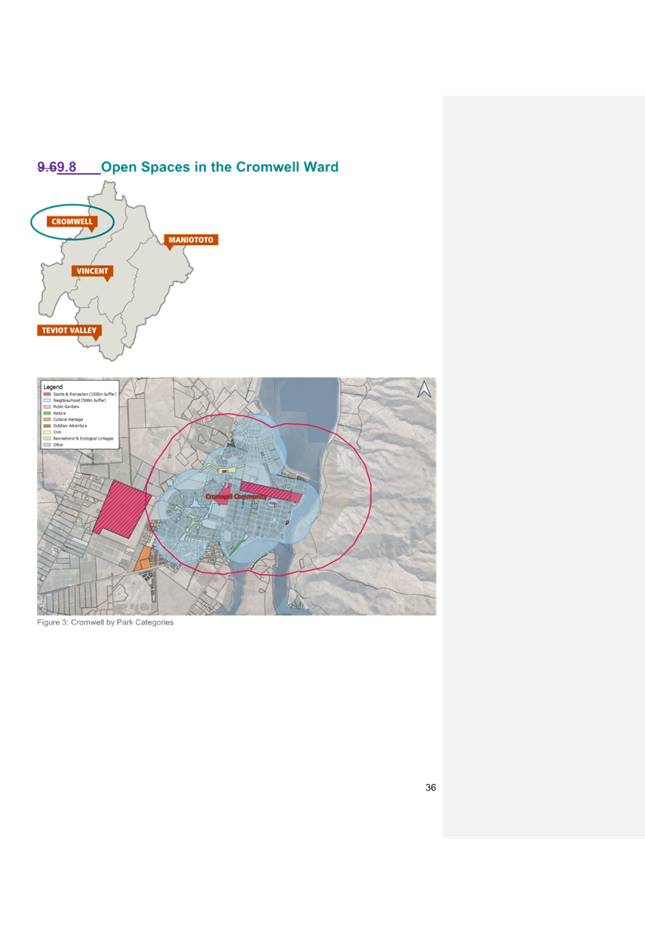This screenshot has height=934, width=645.
Task: Click the Nature legend swatch
Action: point(47,413)
